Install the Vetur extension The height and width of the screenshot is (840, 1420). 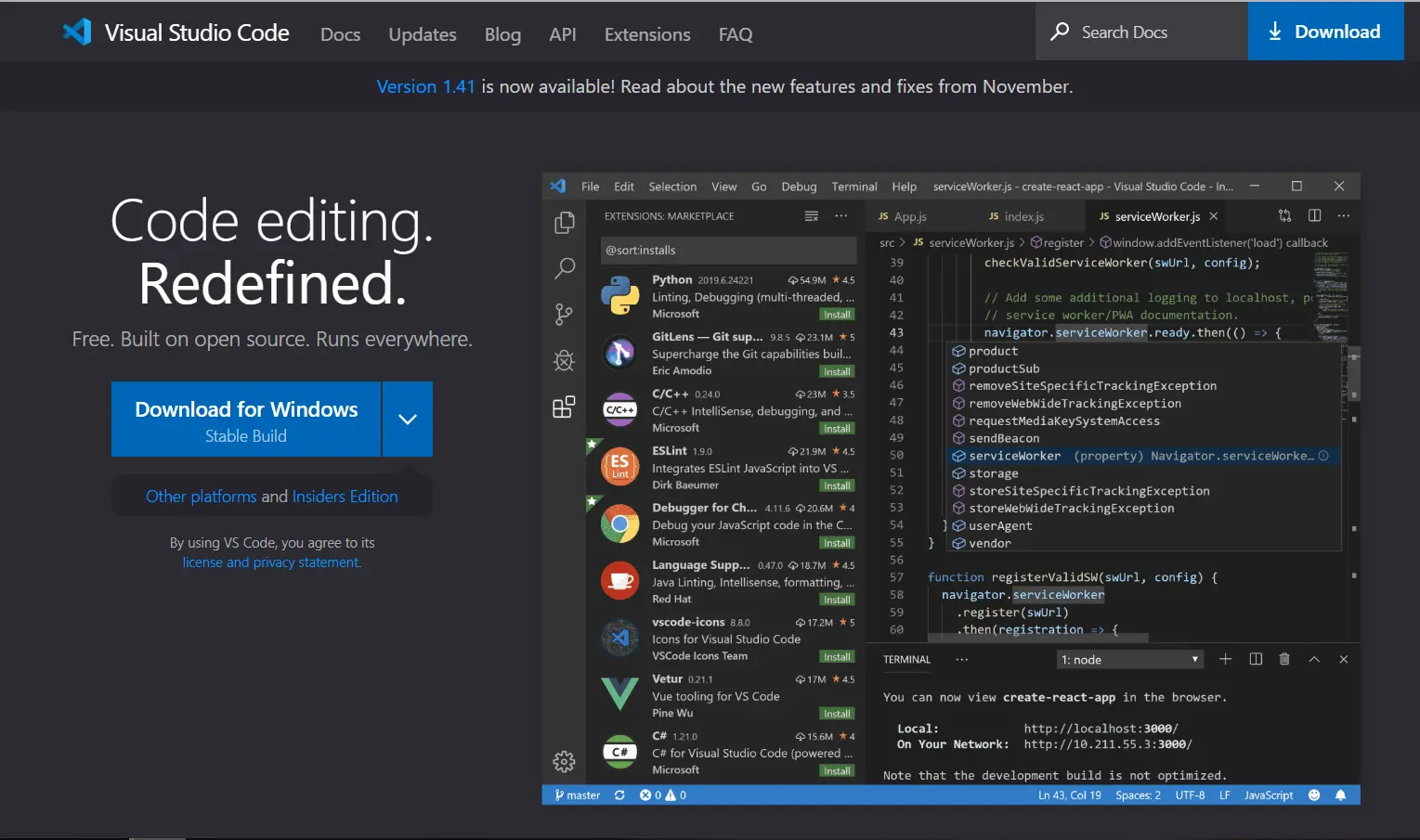(837, 714)
